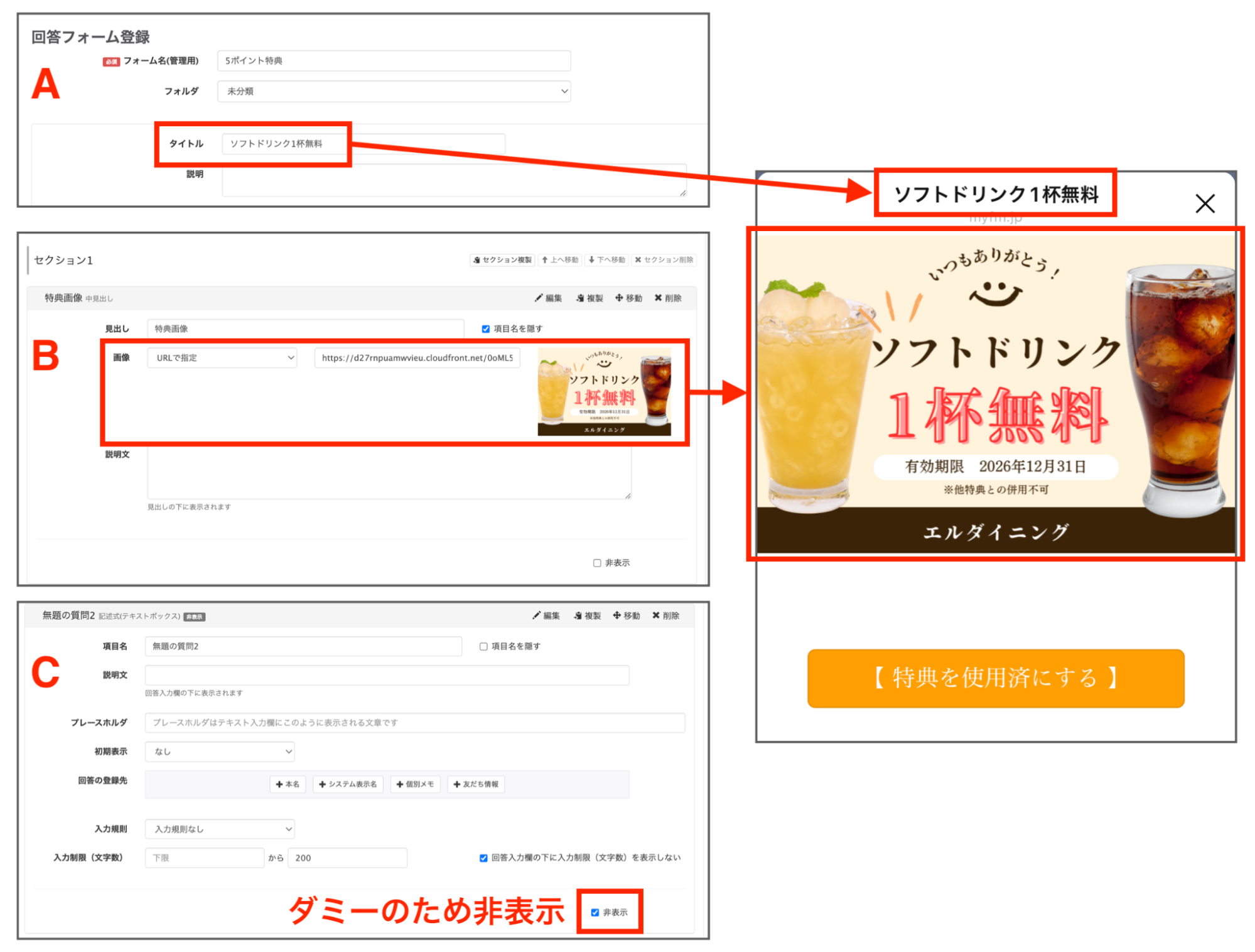
Task: Duplicate the 特典画像 item via 複製
Action: (590, 298)
